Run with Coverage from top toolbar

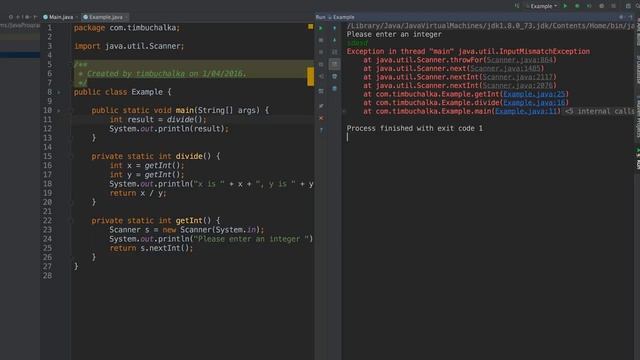click(x=589, y=6)
